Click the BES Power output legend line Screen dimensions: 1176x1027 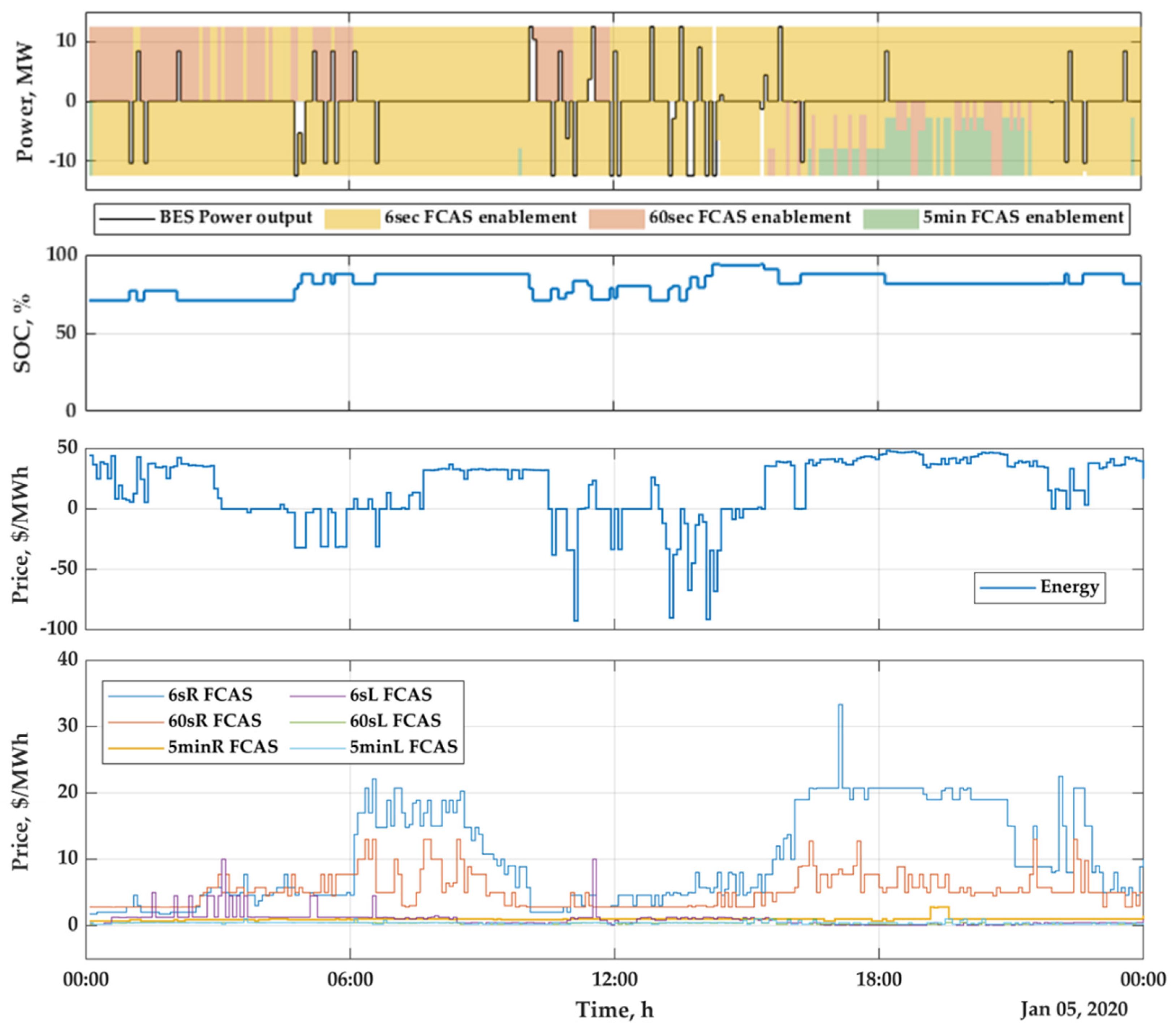[x=127, y=219]
